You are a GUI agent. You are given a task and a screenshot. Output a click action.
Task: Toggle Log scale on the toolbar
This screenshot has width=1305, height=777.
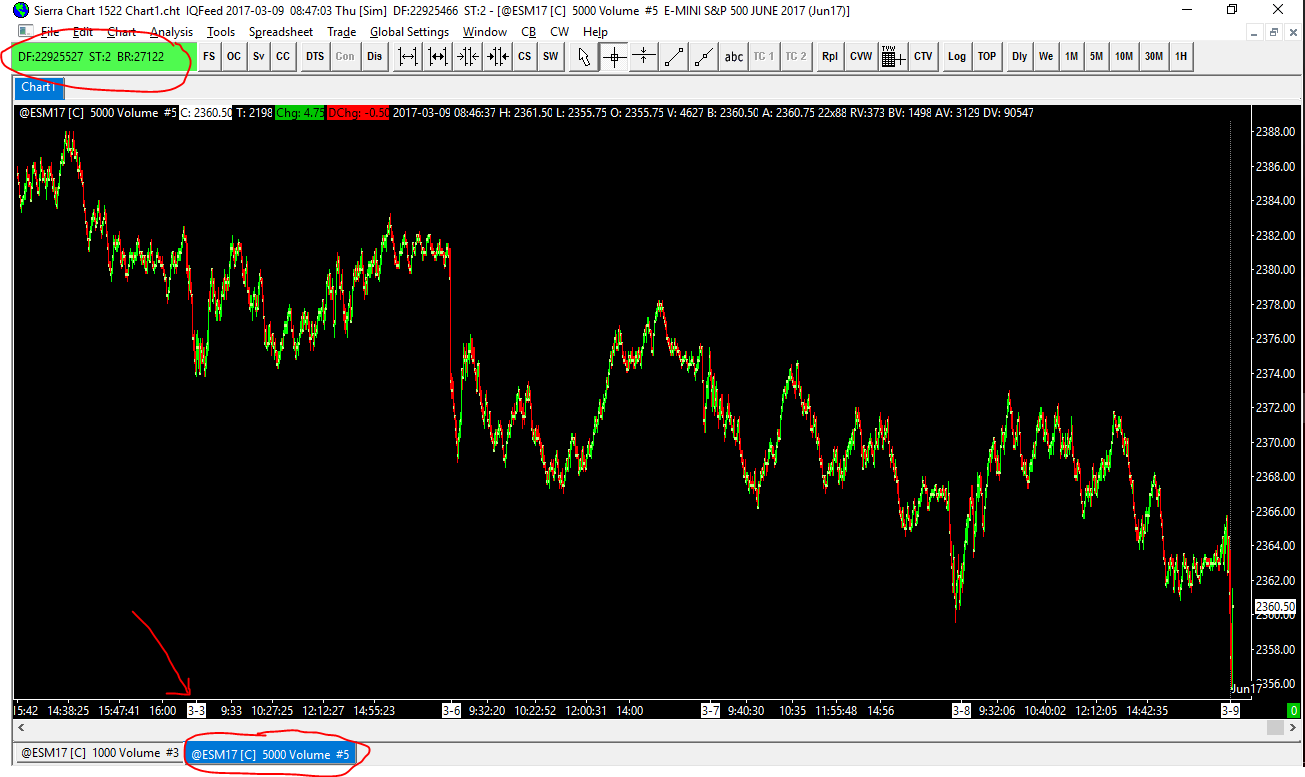(x=957, y=57)
